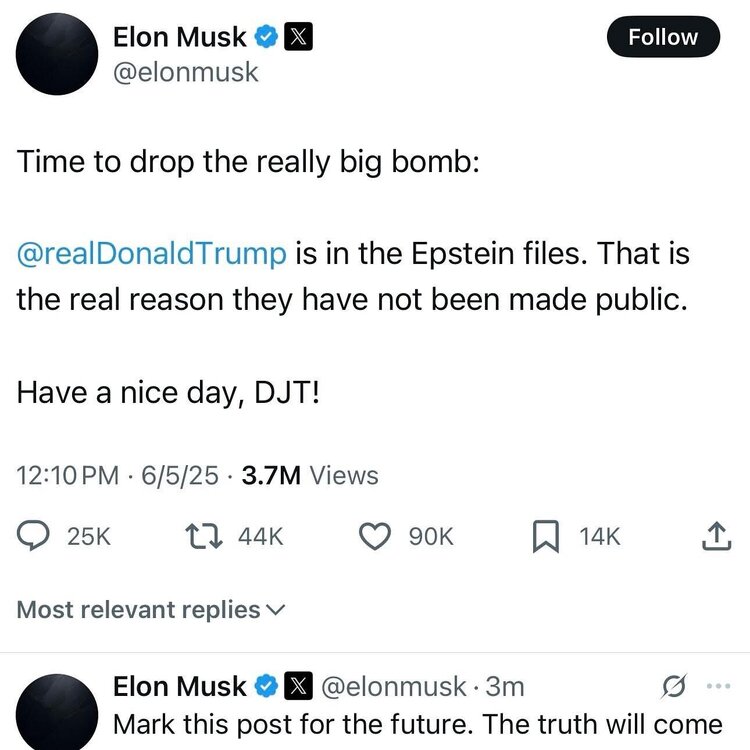The width and height of the screenshot is (750, 750).
Task: Open the @elonmusk handle under the name
Action: [185, 72]
